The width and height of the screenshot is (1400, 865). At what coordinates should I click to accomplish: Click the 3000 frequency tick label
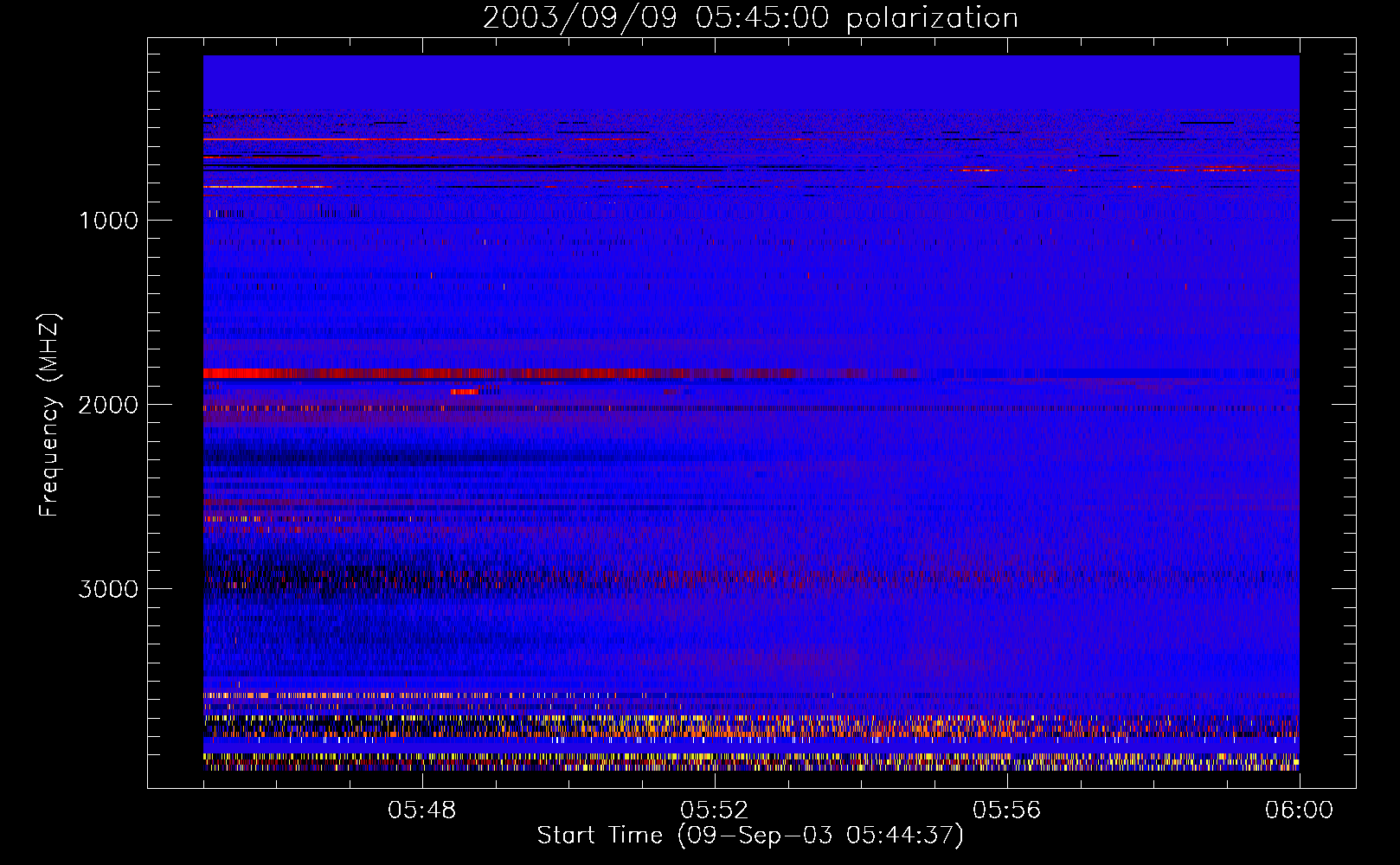[x=108, y=589]
